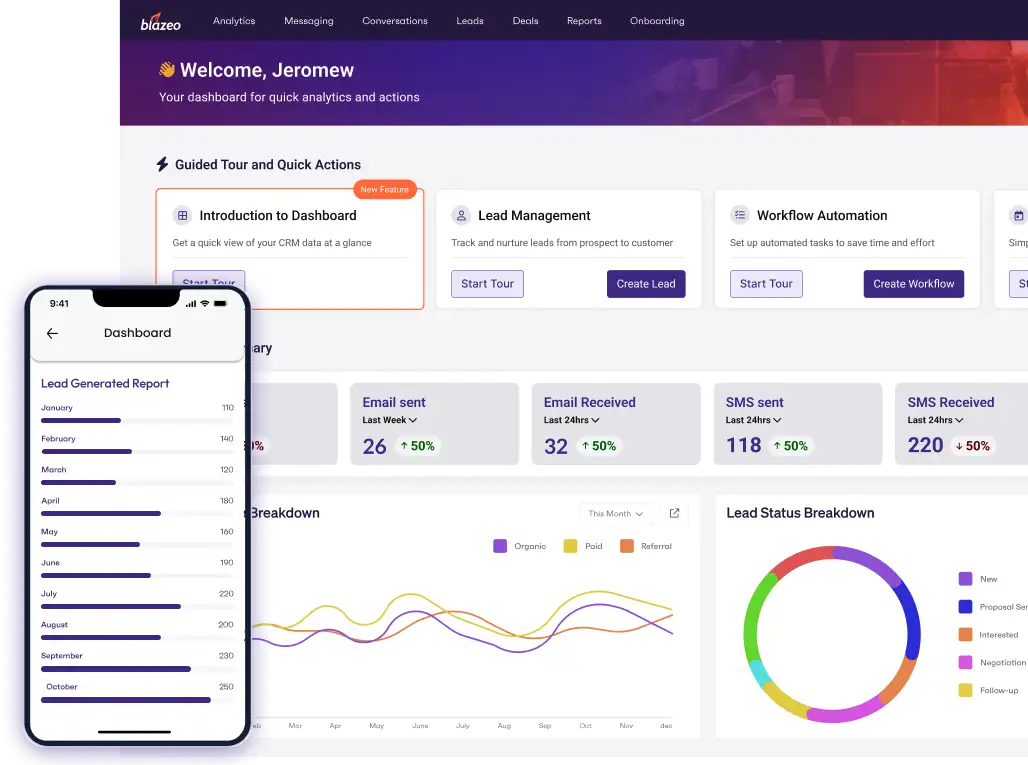Image resolution: width=1028 pixels, height=765 pixels.
Task: Click the list icon on Workflow Automation card
Action: 740,215
